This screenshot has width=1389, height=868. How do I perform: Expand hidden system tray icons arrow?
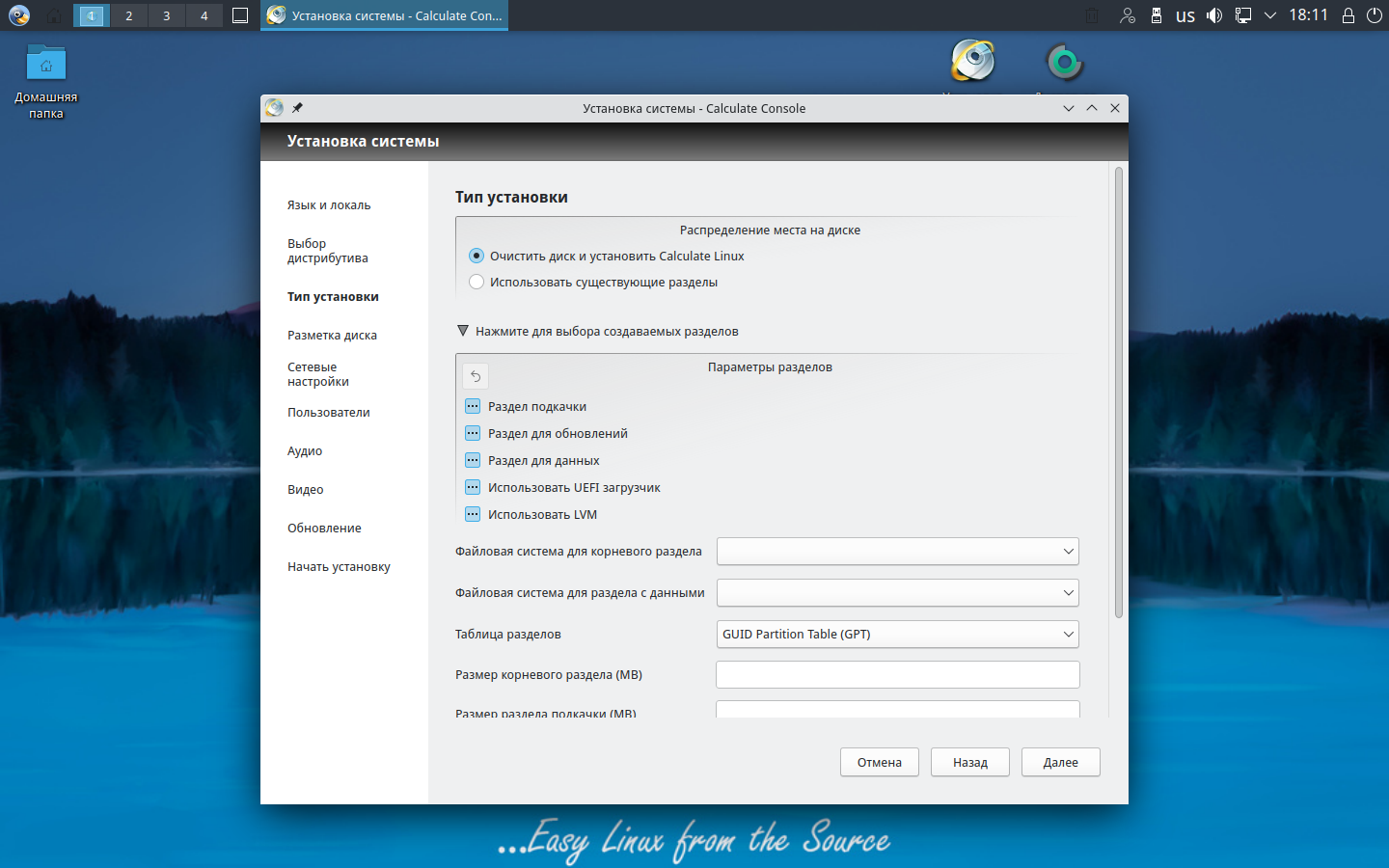[1270, 15]
